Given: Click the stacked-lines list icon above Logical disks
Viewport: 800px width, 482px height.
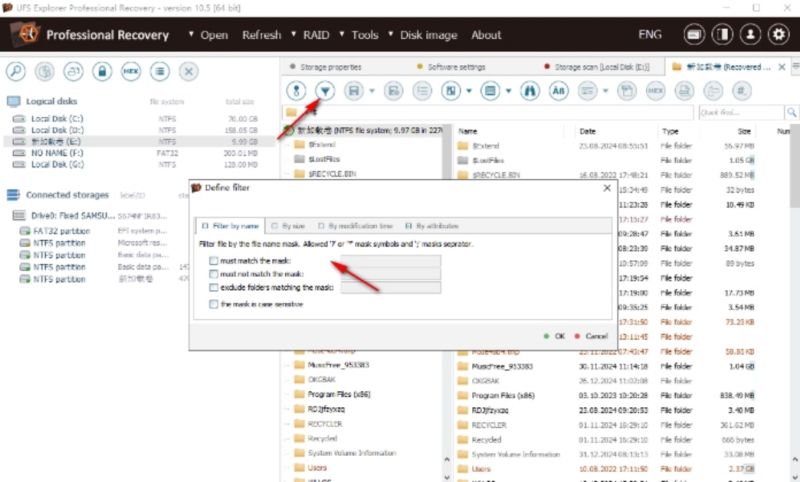Looking at the screenshot, I should pos(160,71).
